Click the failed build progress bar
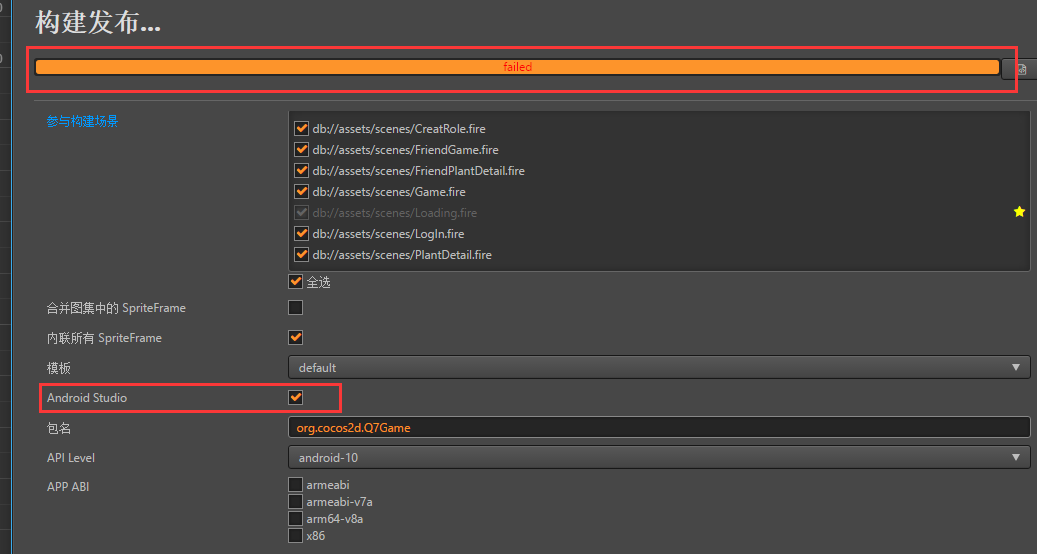The image size is (1037, 554). tap(517, 67)
